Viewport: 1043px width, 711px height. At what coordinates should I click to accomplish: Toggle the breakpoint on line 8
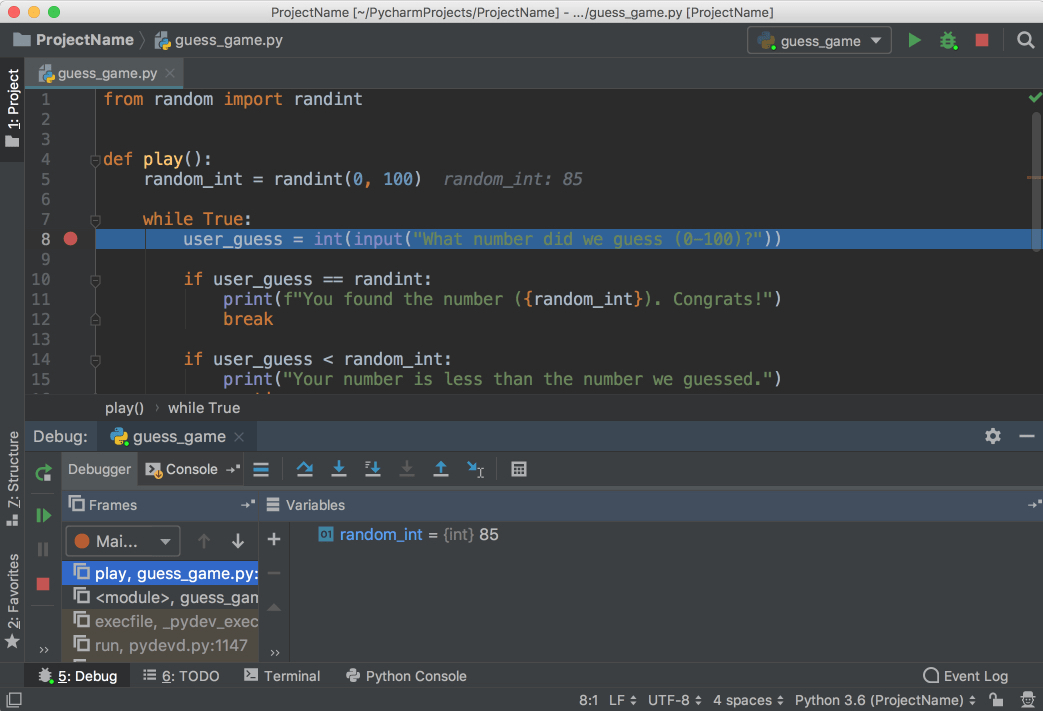click(x=69, y=239)
